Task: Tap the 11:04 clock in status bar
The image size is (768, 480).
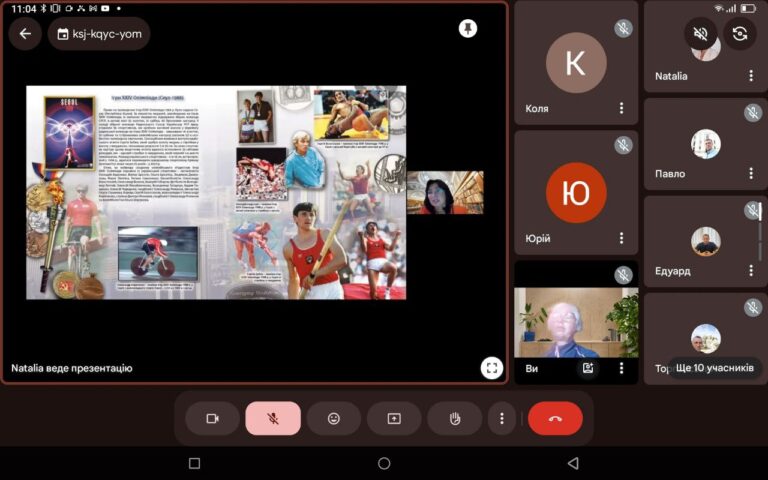Action: (x=24, y=9)
